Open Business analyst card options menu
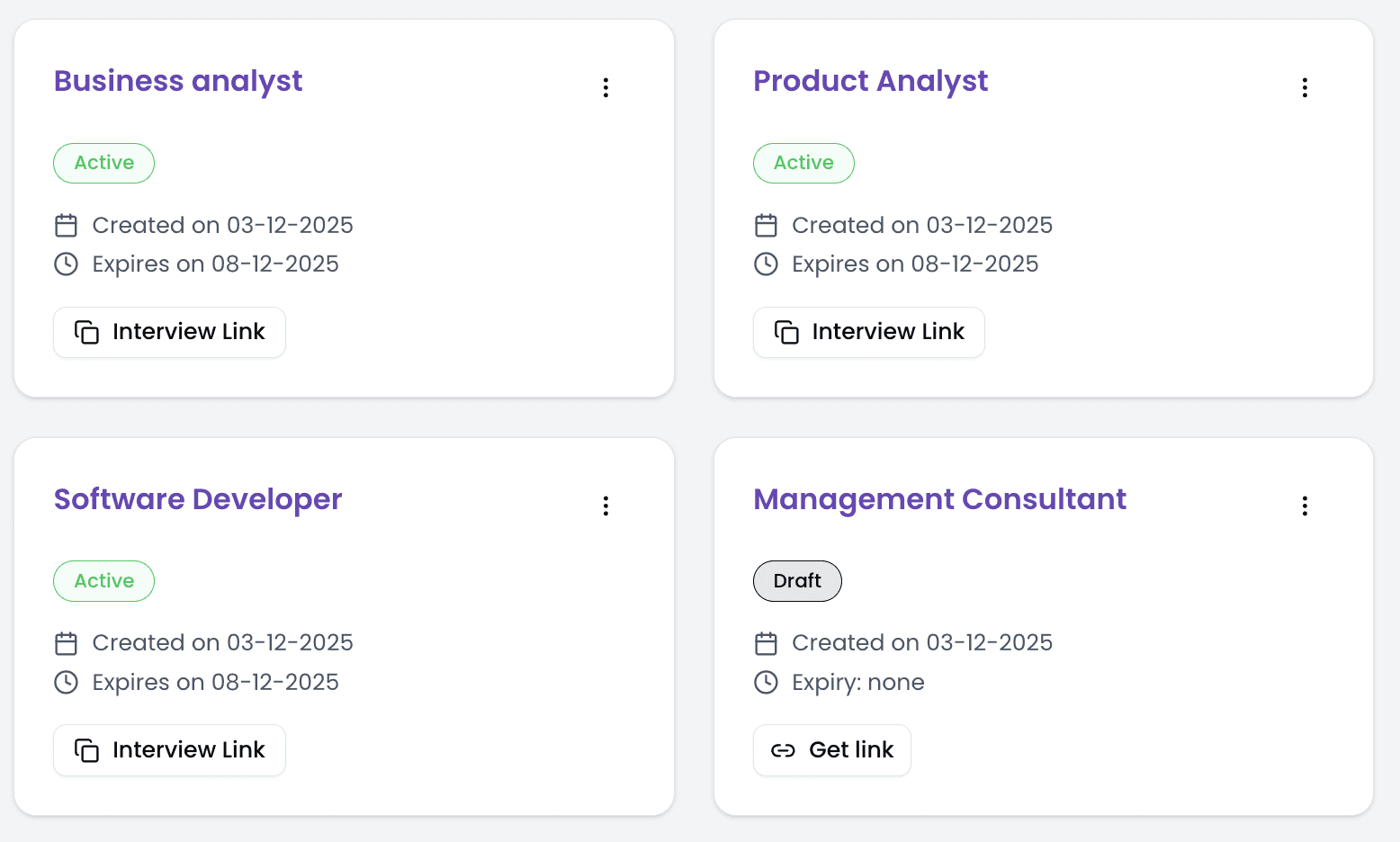1400x842 pixels. (606, 87)
